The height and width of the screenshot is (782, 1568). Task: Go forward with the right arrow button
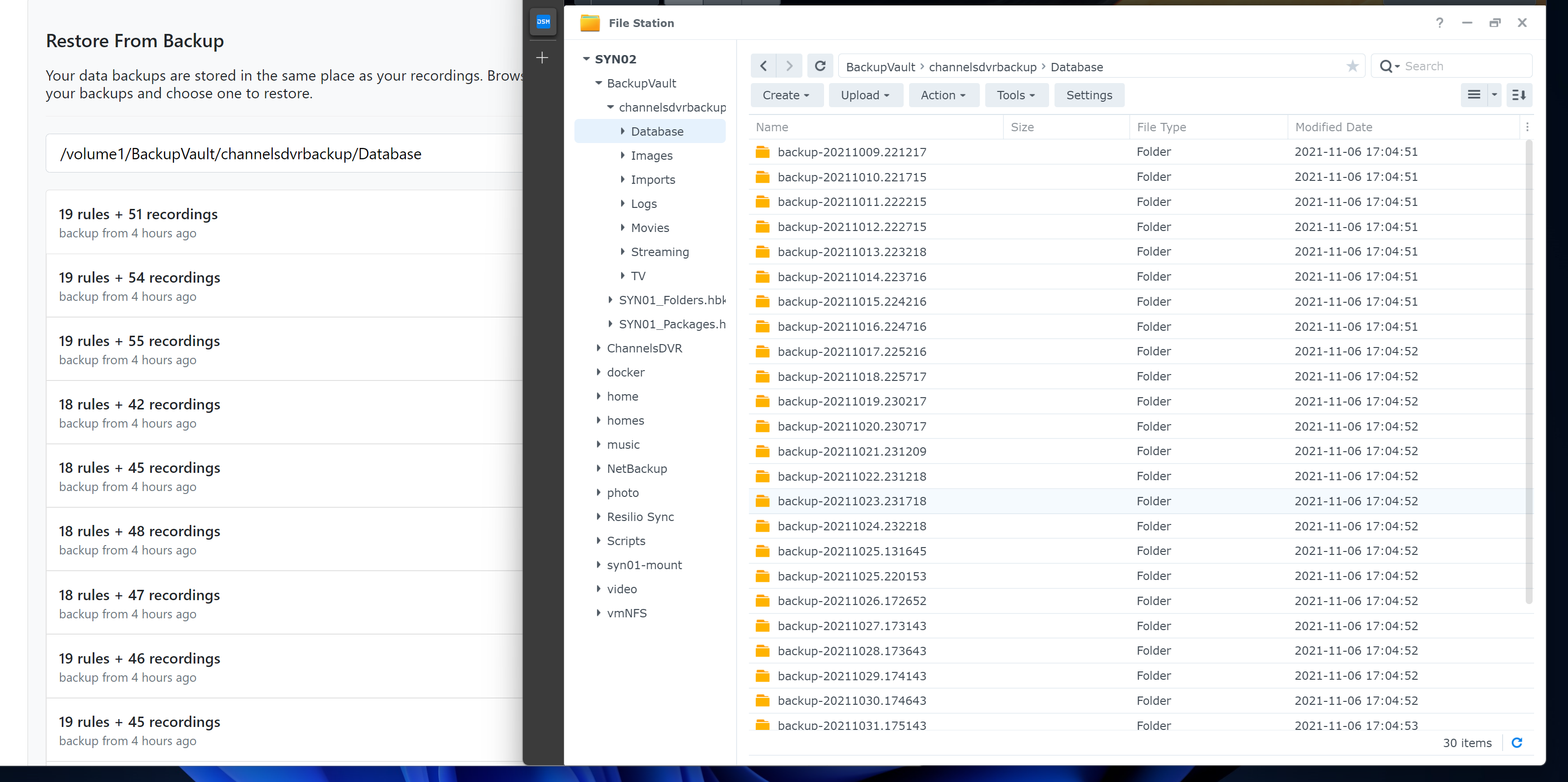point(790,66)
